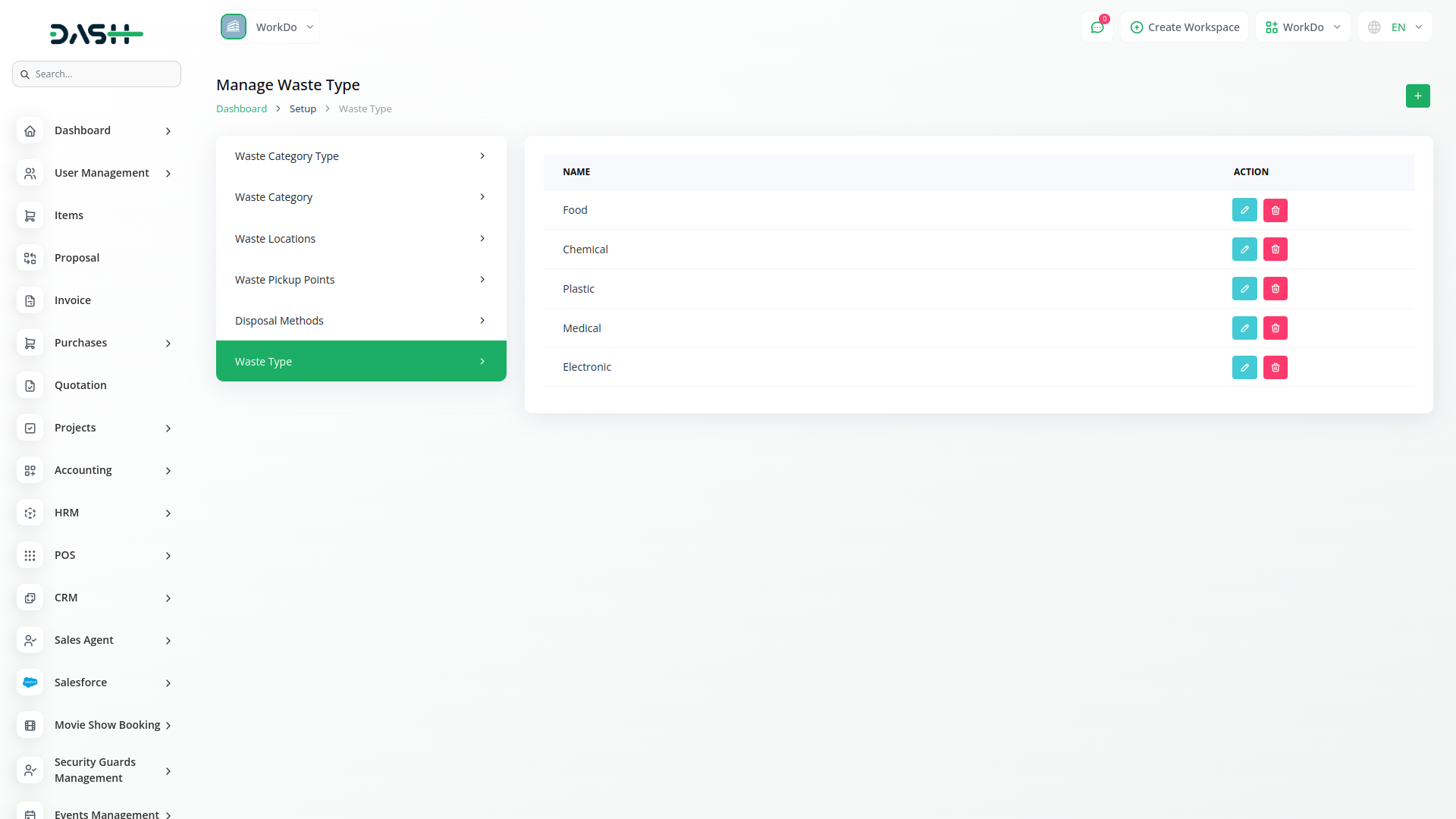Expand the Purchases submenu

click(x=168, y=344)
